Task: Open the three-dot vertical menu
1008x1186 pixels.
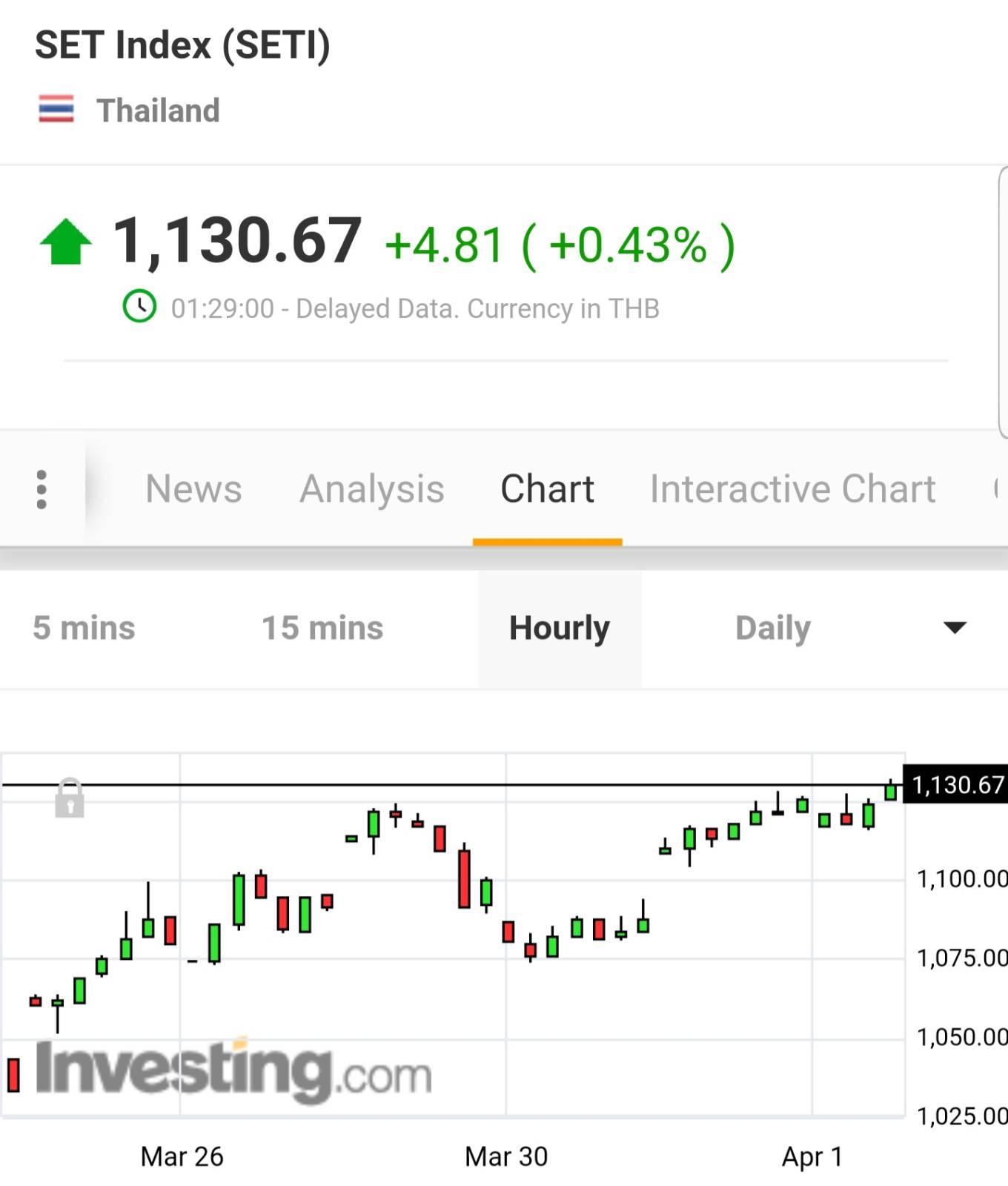Action: (42, 489)
